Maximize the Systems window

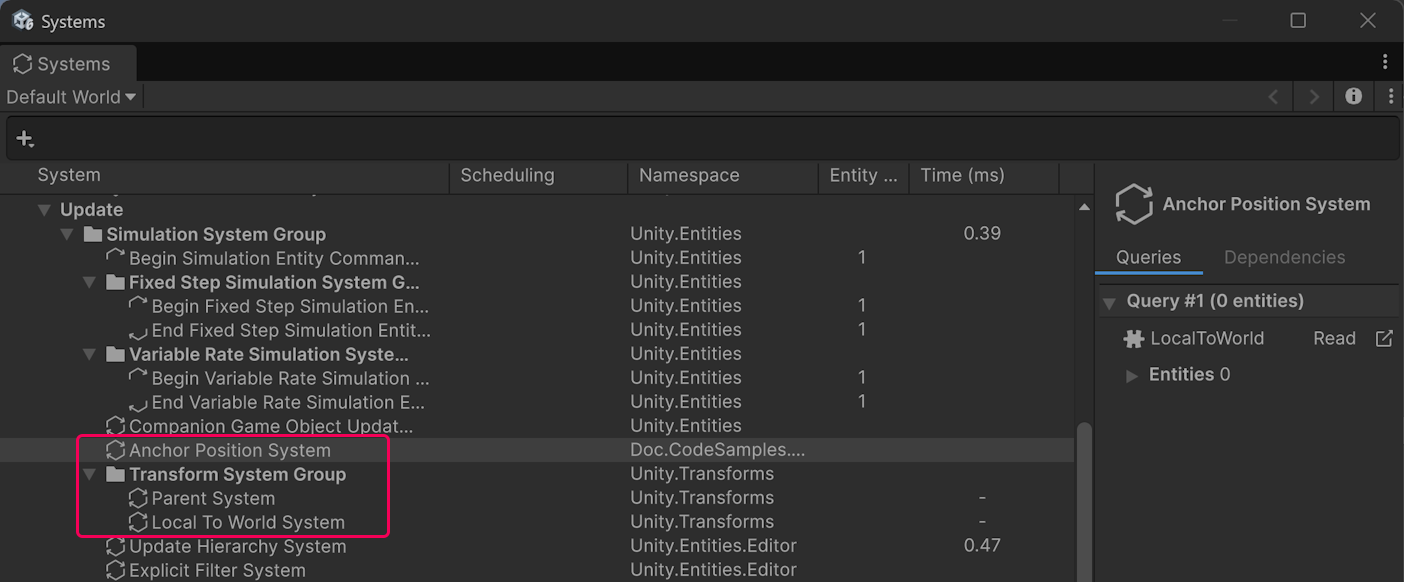click(x=1298, y=20)
